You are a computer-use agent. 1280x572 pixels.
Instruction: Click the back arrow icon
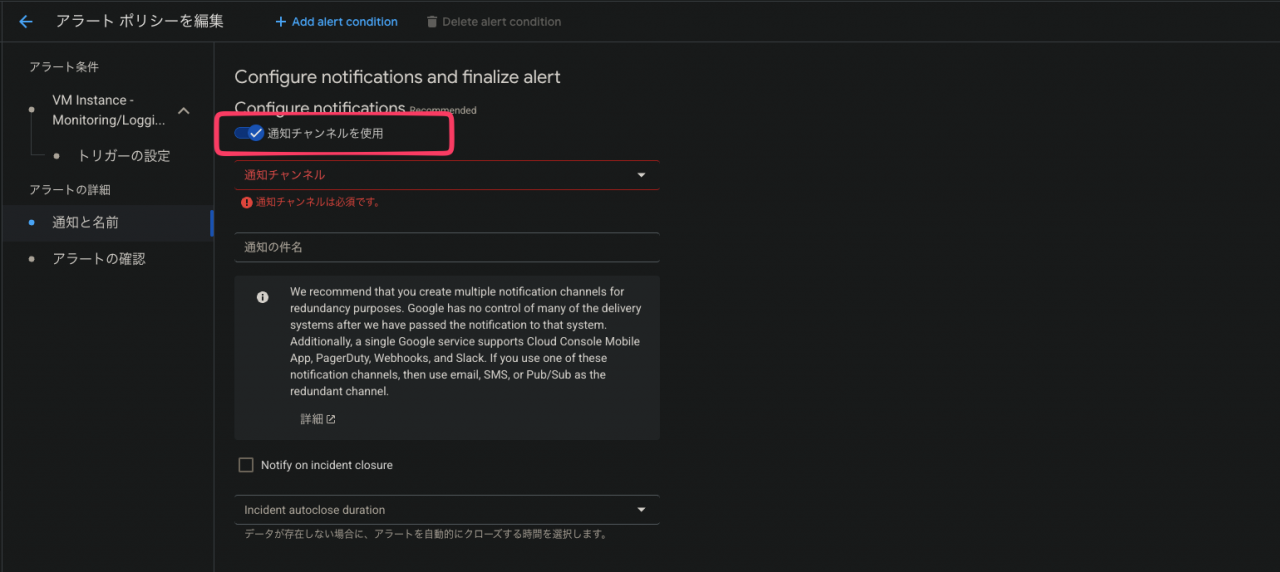click(x=26, y=22)
